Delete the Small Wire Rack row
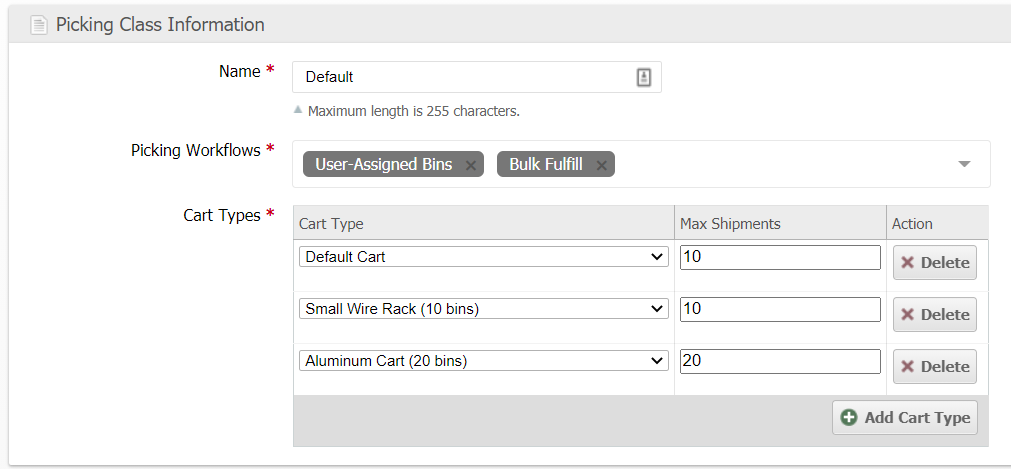 pos(934,314)
